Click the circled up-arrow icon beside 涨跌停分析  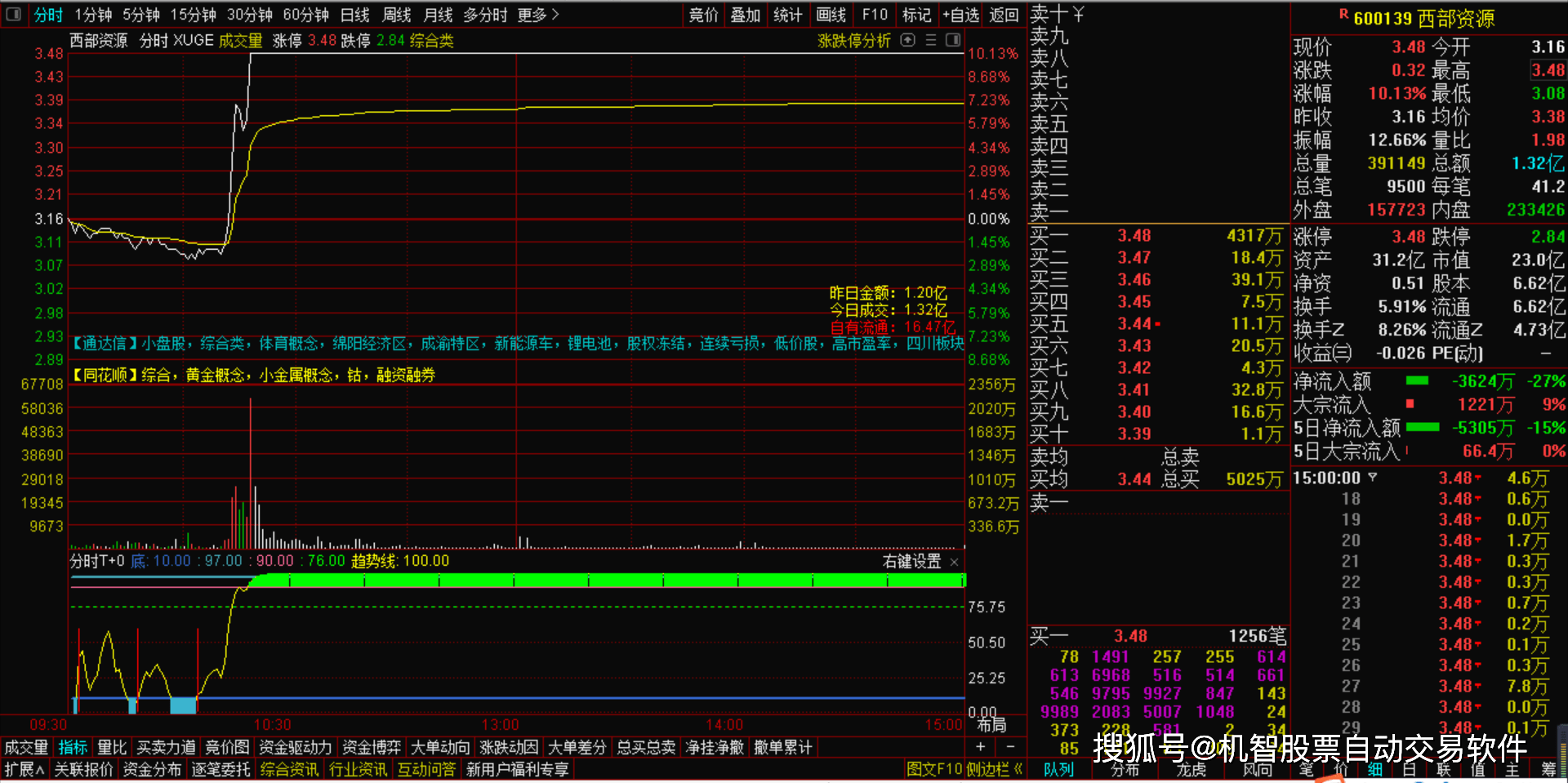[907, 40]
